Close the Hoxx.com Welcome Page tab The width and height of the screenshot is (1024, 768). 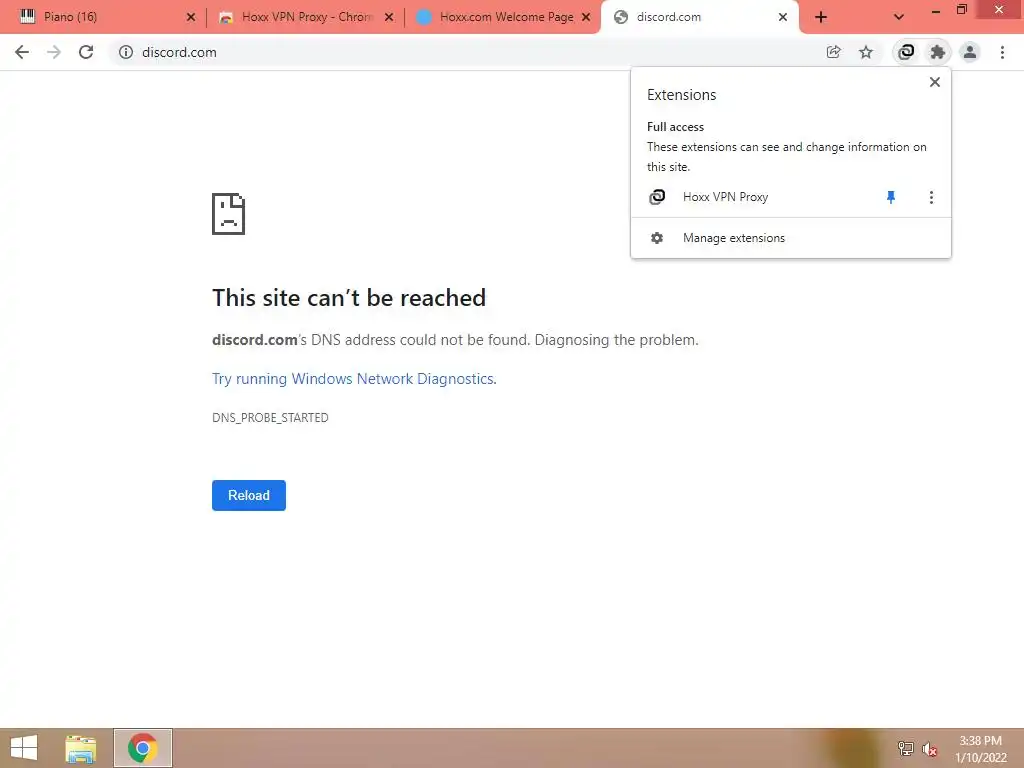tap(586, 17)
